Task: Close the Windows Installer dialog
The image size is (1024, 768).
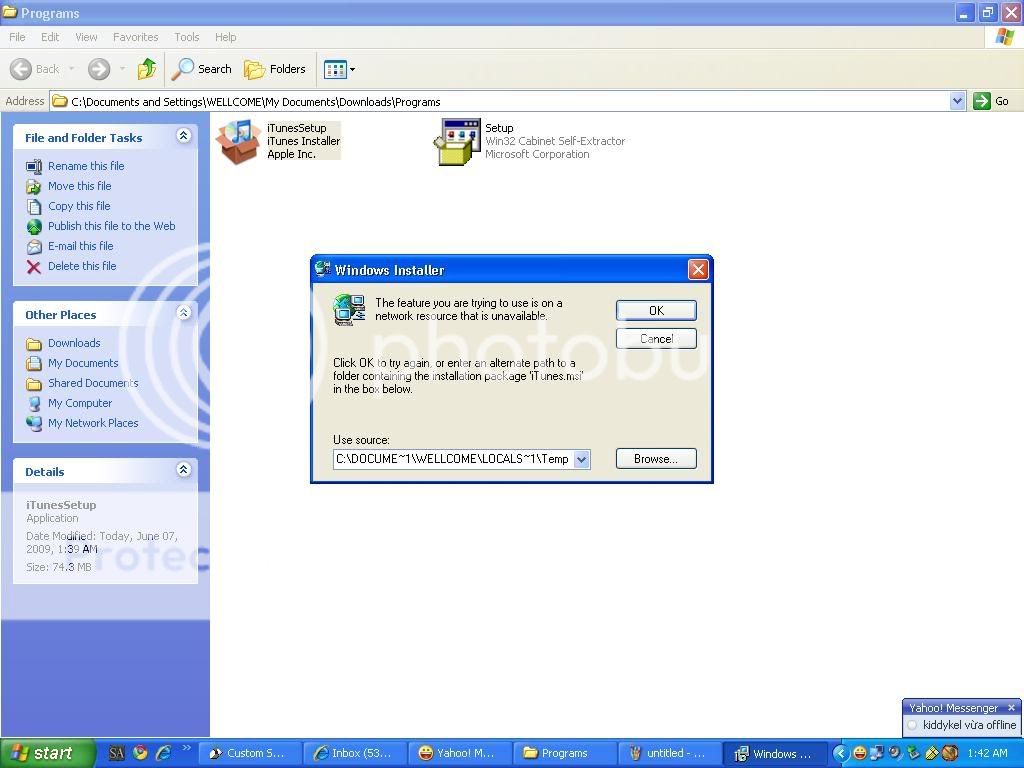Action: [698, 270]
